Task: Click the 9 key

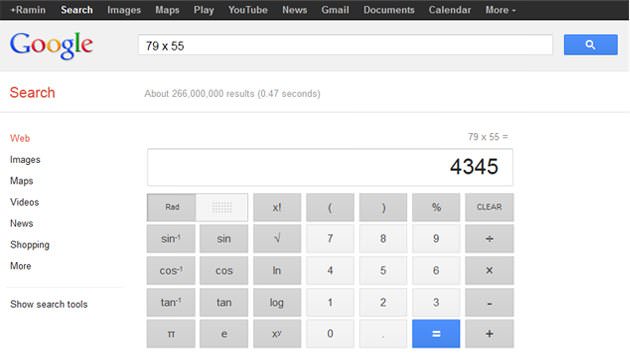Action: click(436, 239)
